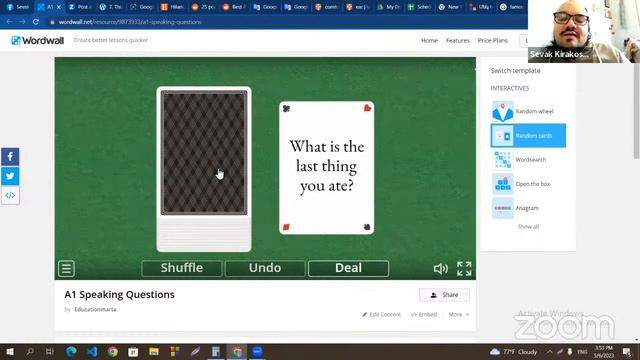The height and width of the screenshot is (360, 640).
Task: Go back in browser
Action: (9, 22)
